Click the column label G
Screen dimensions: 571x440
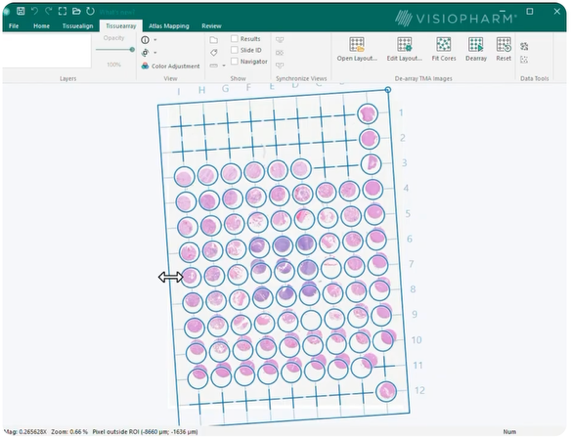(225, 89)
